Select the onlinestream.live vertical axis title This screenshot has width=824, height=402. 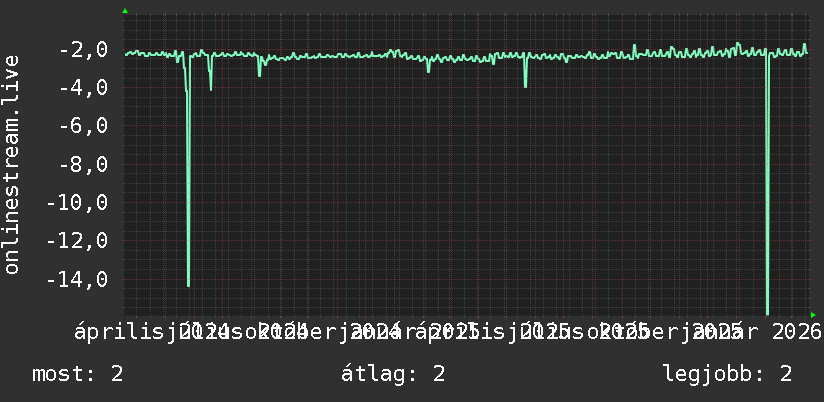click(12, 164)
